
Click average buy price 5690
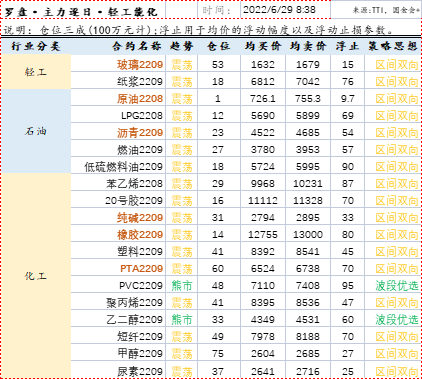[263, 116]
